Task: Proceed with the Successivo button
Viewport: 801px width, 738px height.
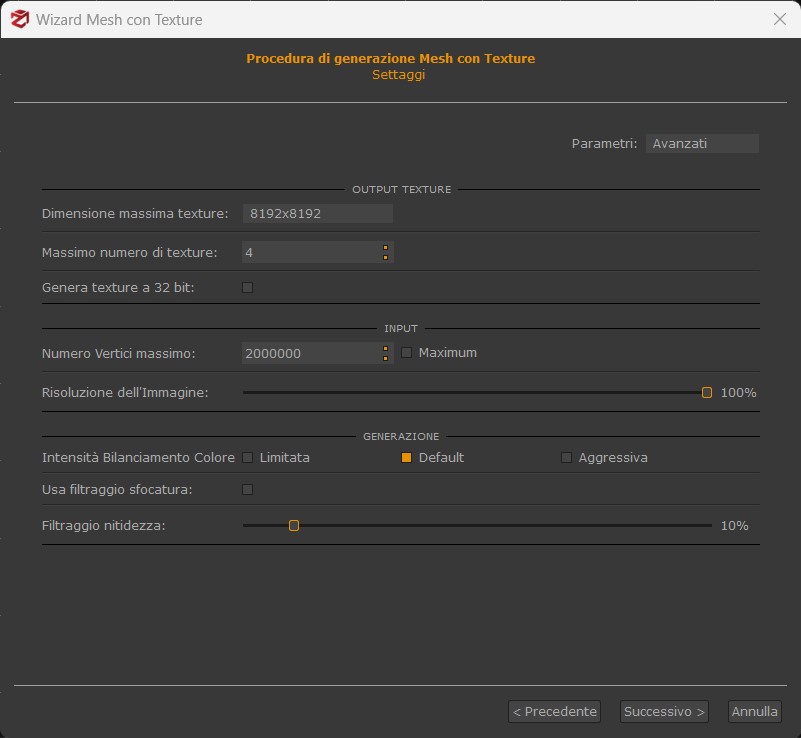Action: point(664,711)
